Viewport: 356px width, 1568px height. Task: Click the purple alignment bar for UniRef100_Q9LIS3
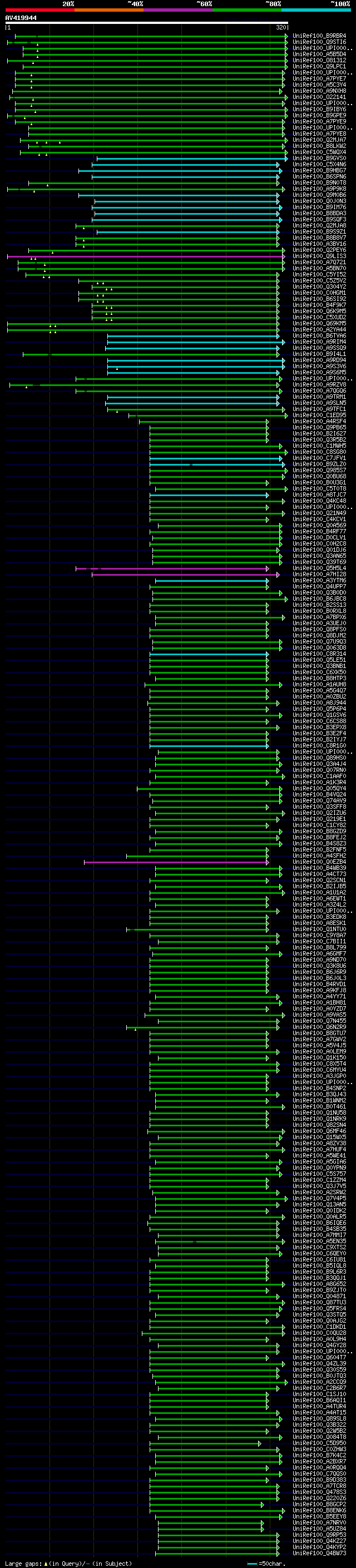click(146, 256)
